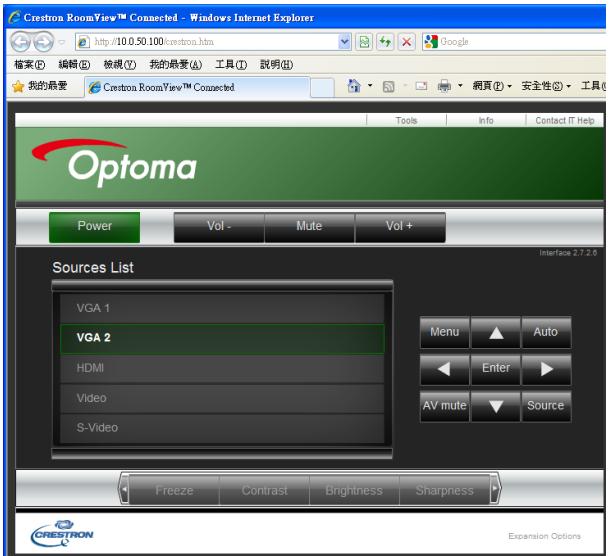Open the 編輯(E) menu

74,64
